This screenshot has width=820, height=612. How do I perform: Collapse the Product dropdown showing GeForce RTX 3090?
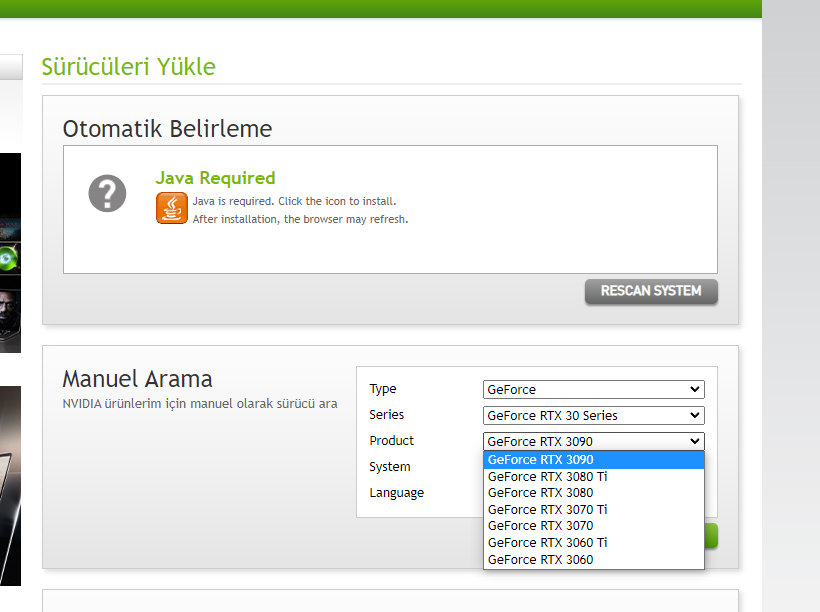(594, 441)
